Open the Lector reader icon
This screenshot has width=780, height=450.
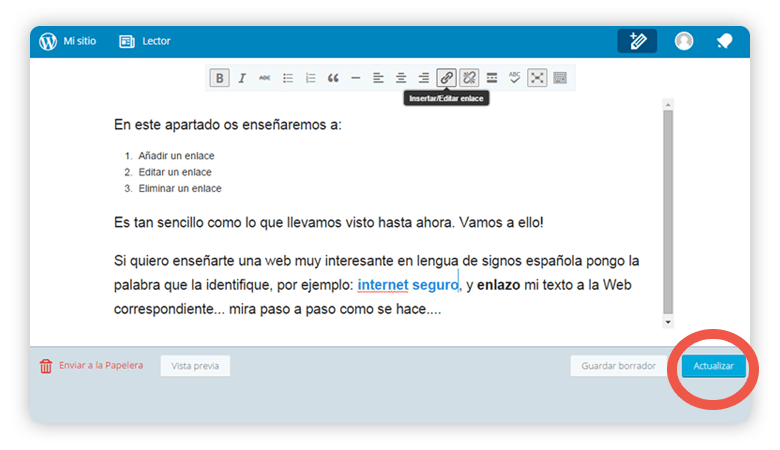127,41
